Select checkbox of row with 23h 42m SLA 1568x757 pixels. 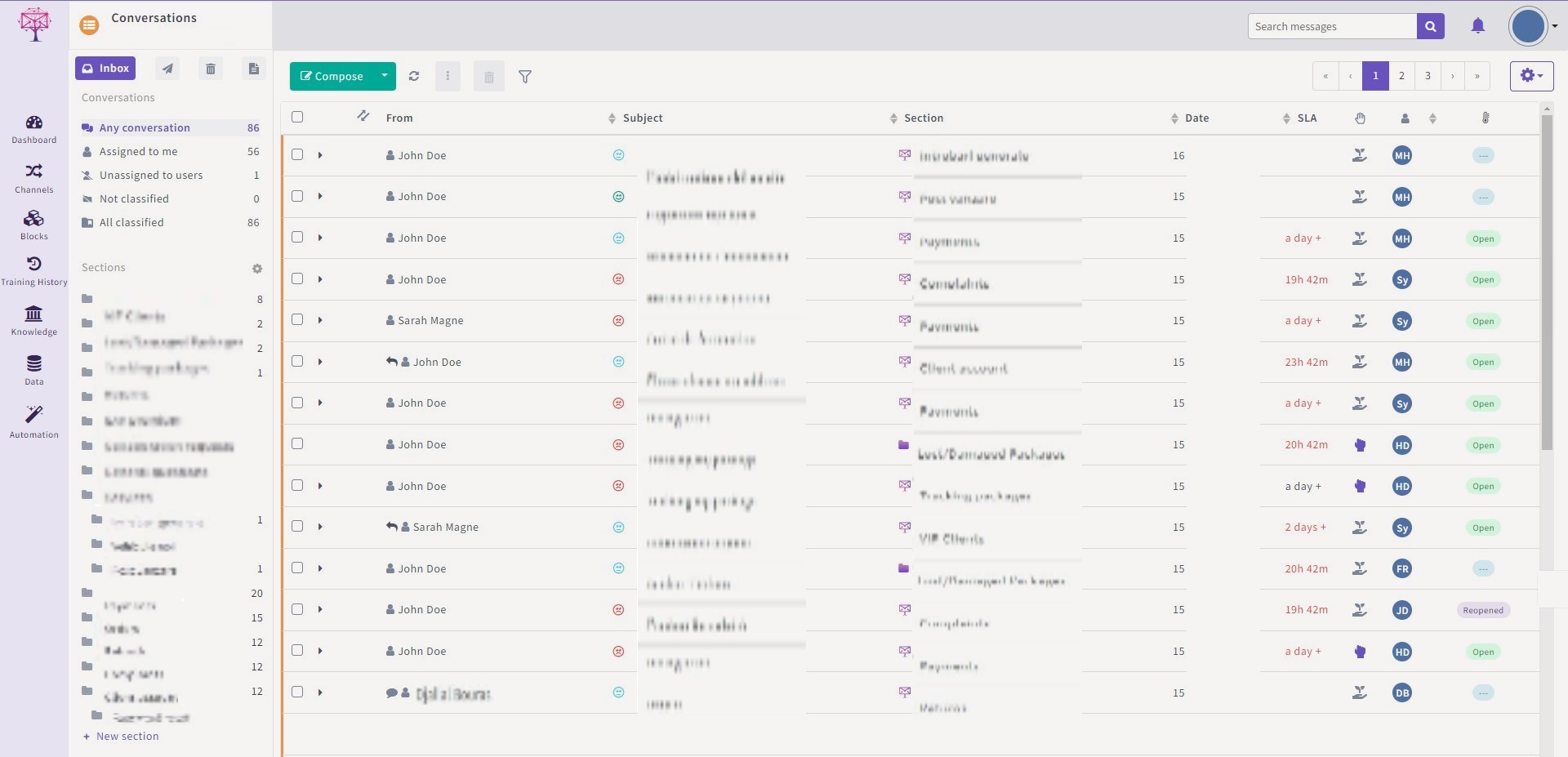coord(297,361)
